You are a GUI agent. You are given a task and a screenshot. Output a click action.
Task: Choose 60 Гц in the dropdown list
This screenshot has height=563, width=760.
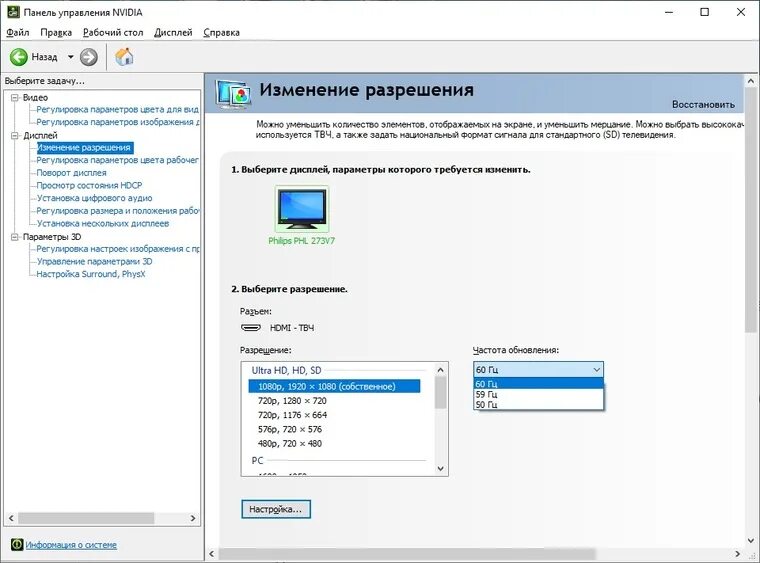tap(538, 384)
